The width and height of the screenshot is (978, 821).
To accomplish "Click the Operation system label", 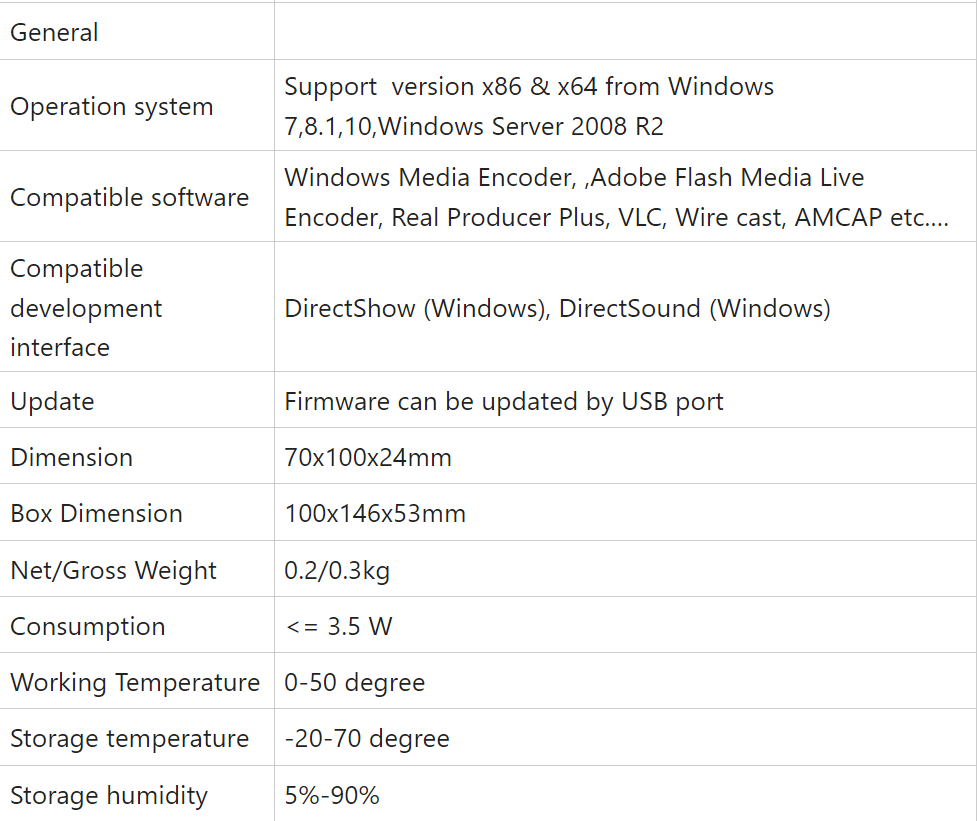I will tap(112, 106).
